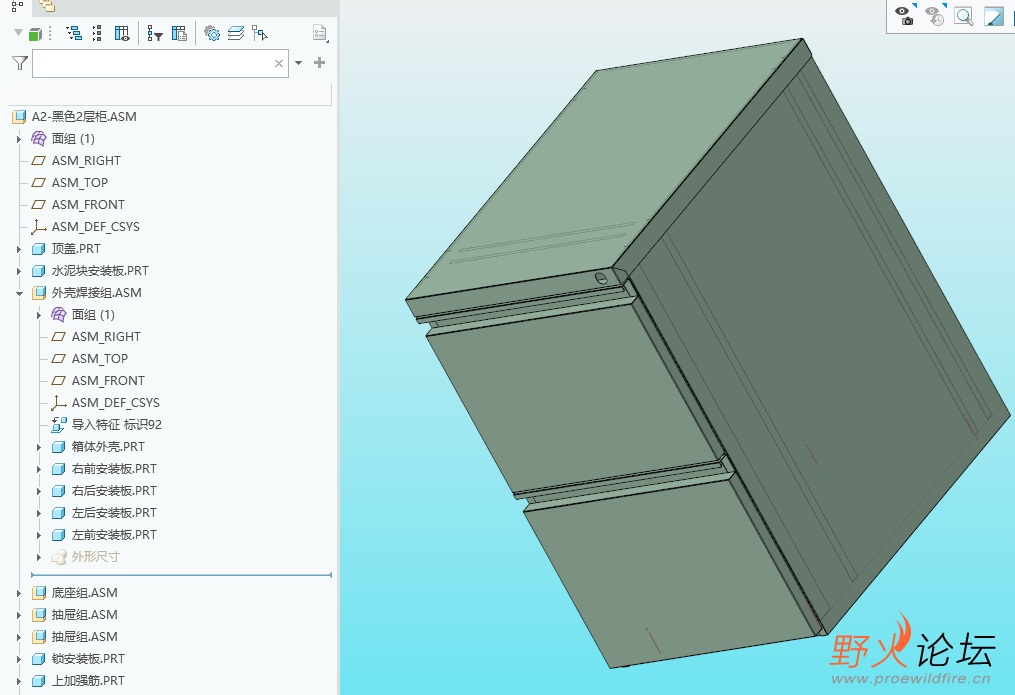Image resolution: width=1015 pixels, height=695 pixels.
Task: Select top-level ASM_DEF_CSYS coordinate system
Action: (96, 226)
